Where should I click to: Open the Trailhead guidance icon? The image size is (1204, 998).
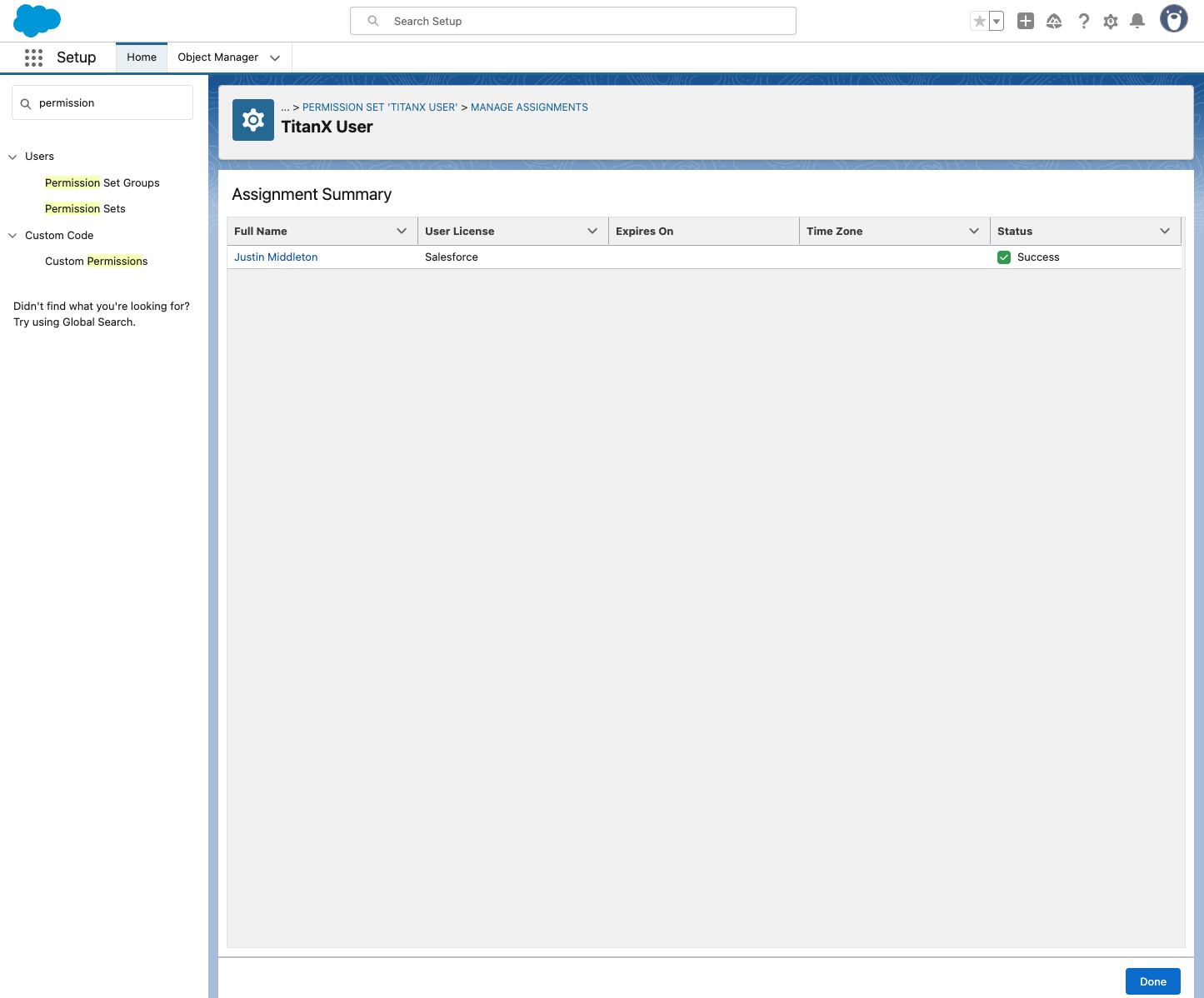1054,22
